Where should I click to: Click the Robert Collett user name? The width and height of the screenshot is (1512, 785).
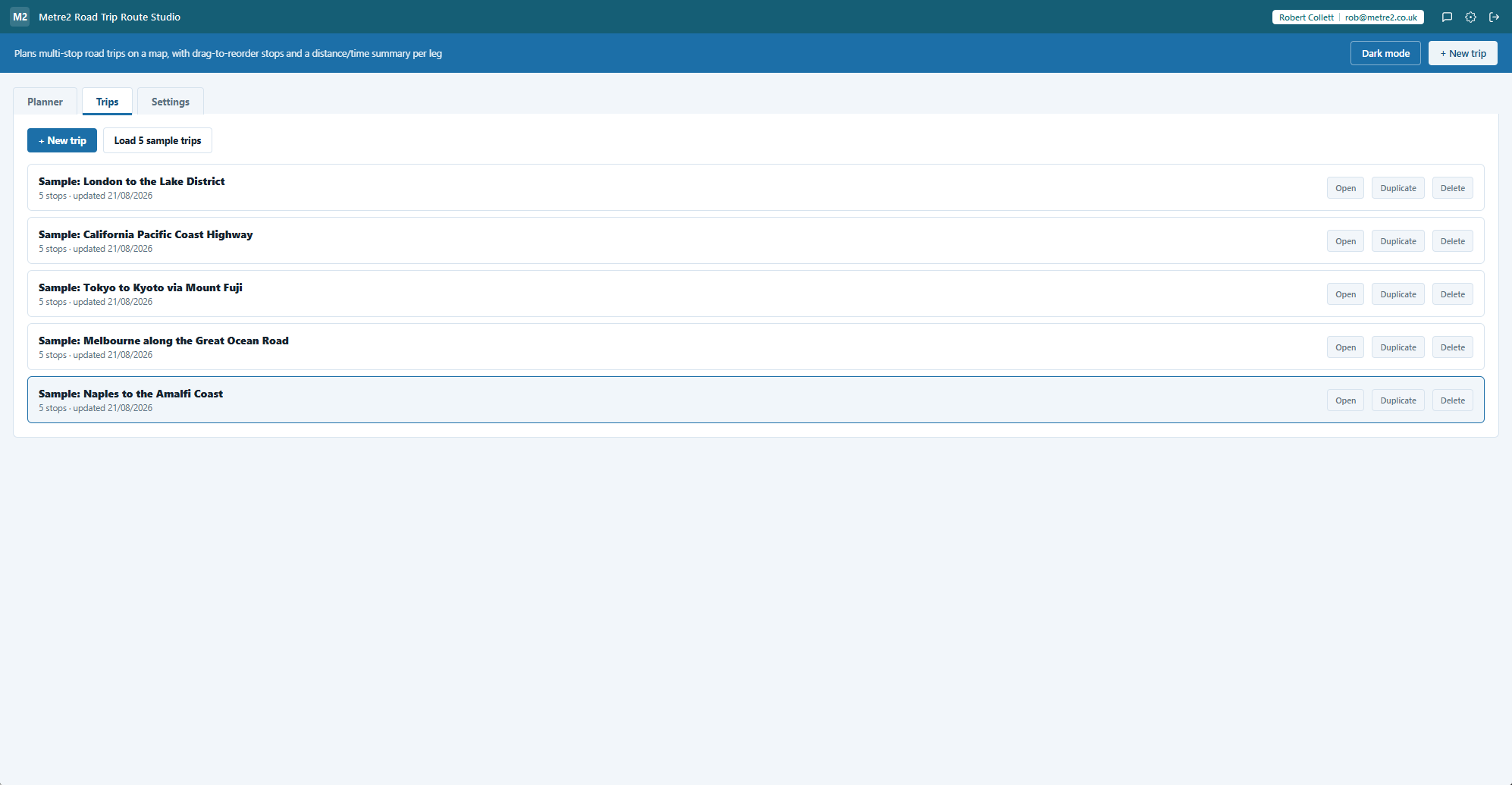(1306, 17)
